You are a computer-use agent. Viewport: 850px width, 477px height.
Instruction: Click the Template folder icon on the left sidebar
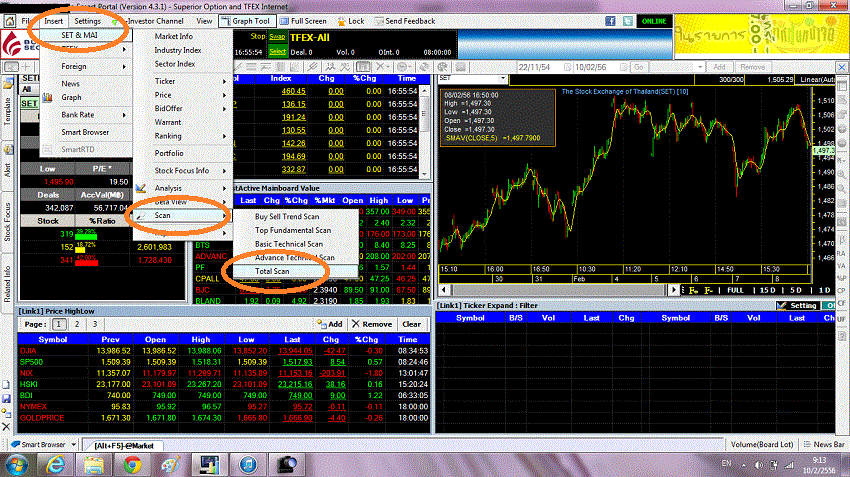coord(8,83)
